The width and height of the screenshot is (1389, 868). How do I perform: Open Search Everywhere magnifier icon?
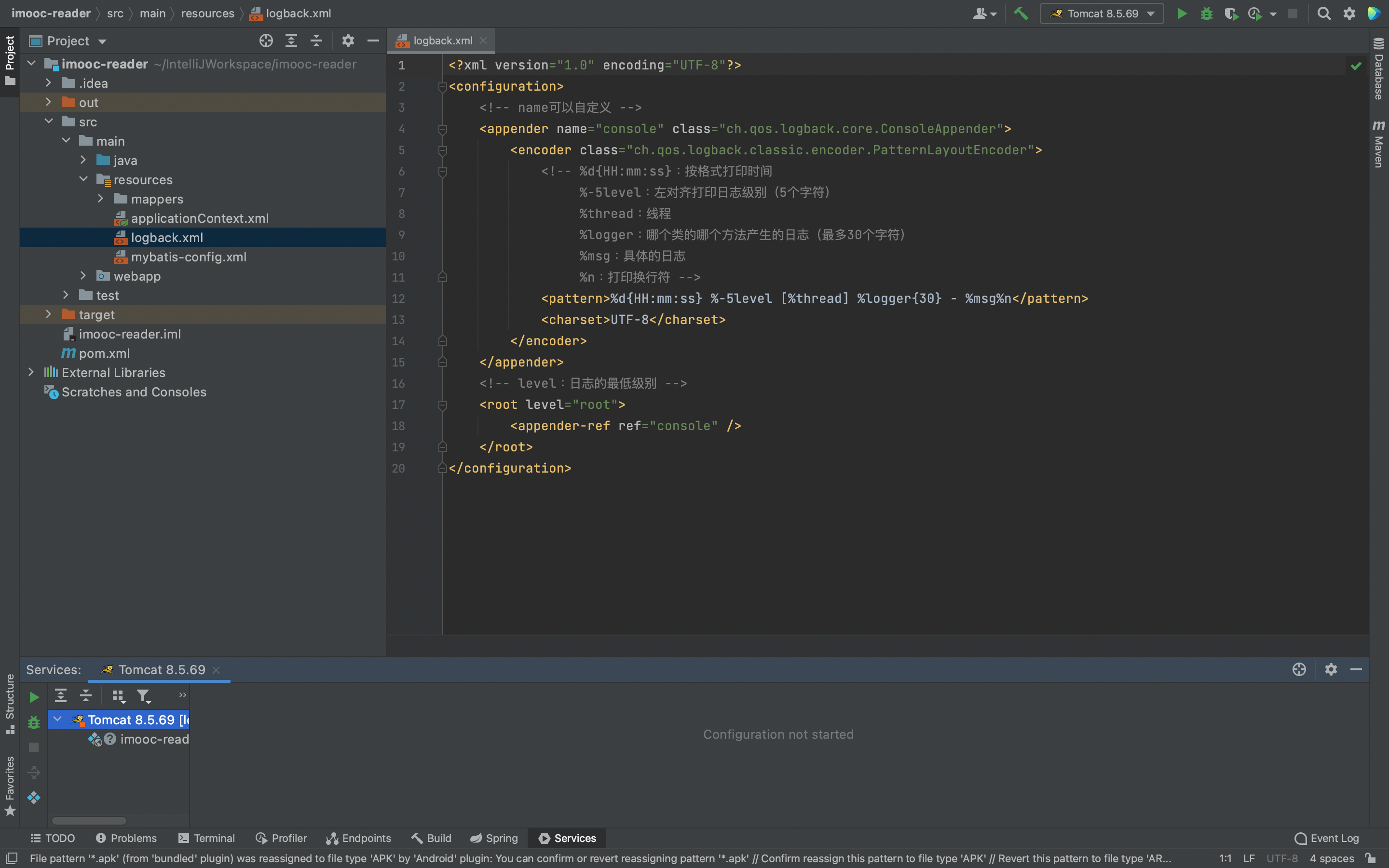[x=1323, y=13]
